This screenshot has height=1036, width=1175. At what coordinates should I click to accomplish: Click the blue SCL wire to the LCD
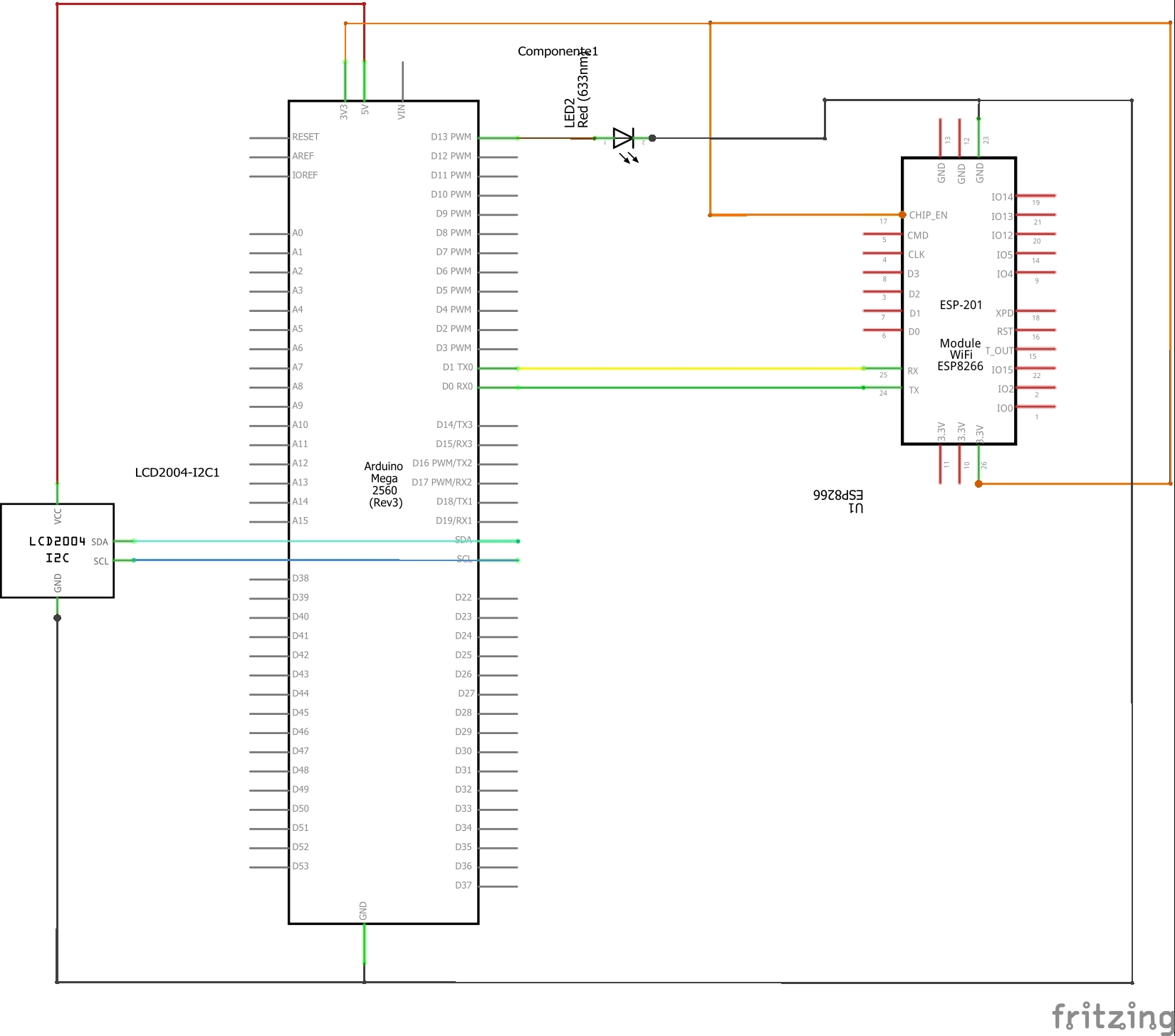click(x=325, y=560)
